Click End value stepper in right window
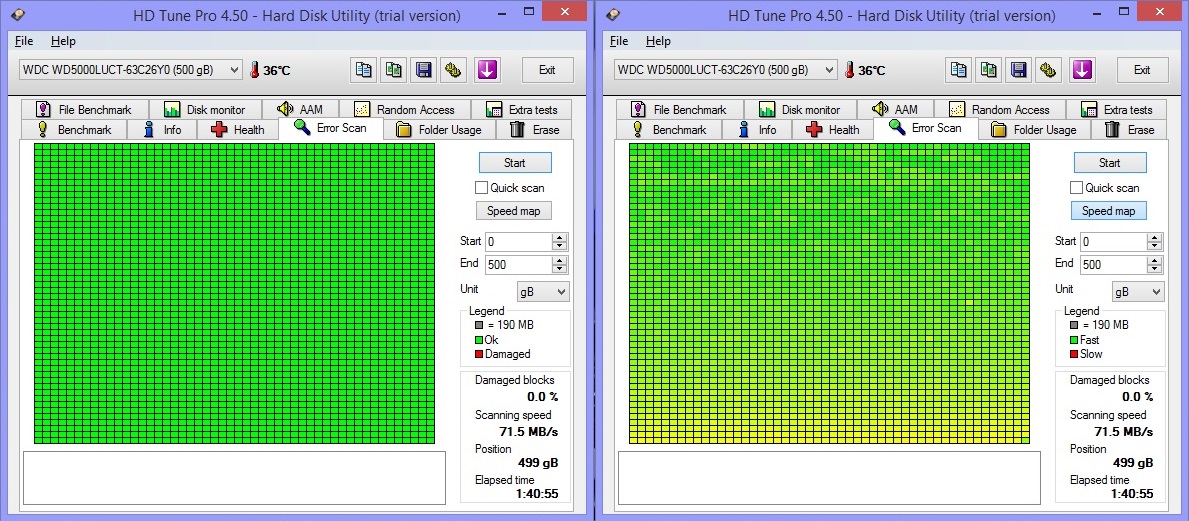The width and height of the screenshot is (1189, 521). (1155, 265)
